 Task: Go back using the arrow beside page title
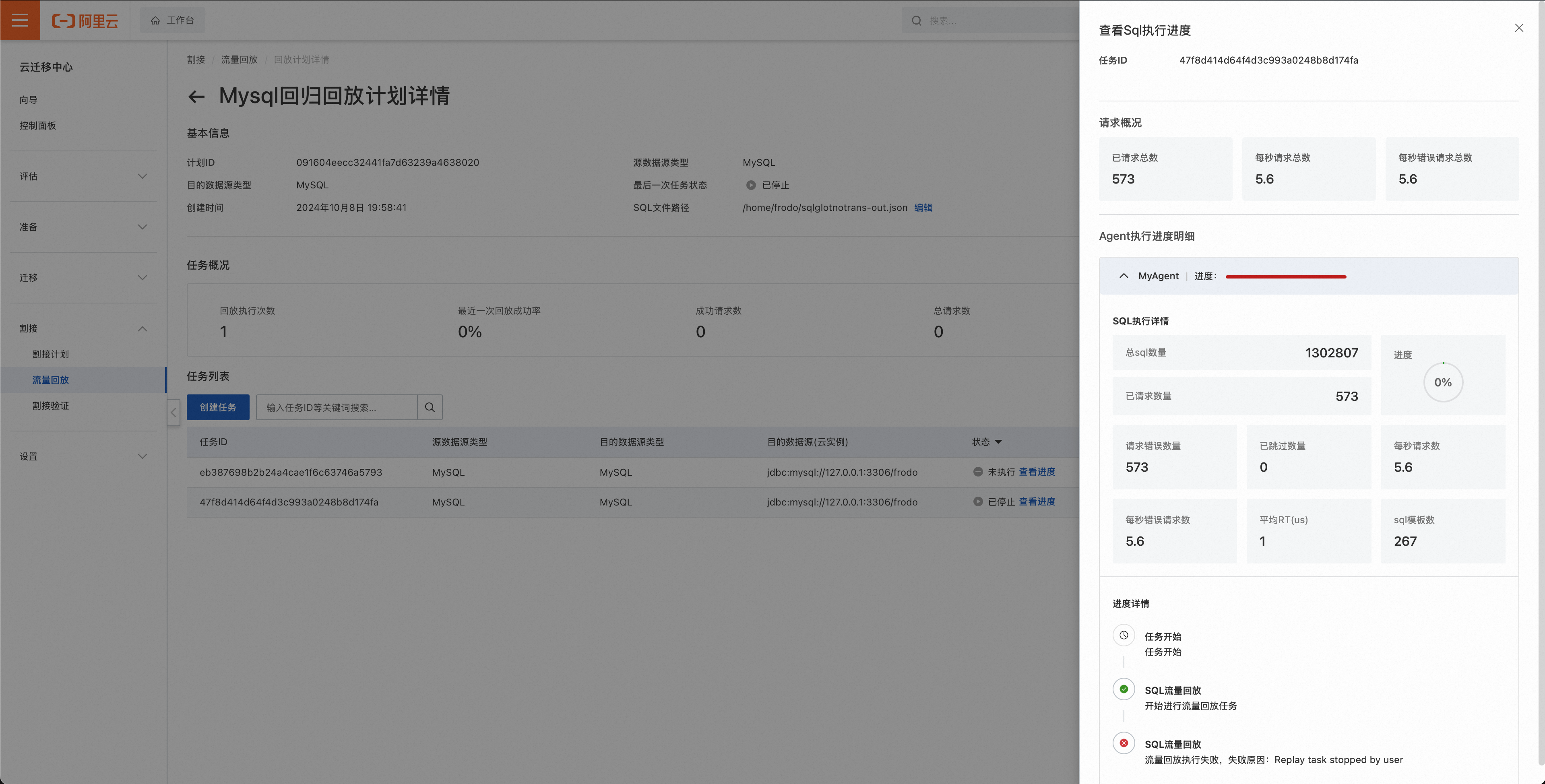click(x=196, y=97)
